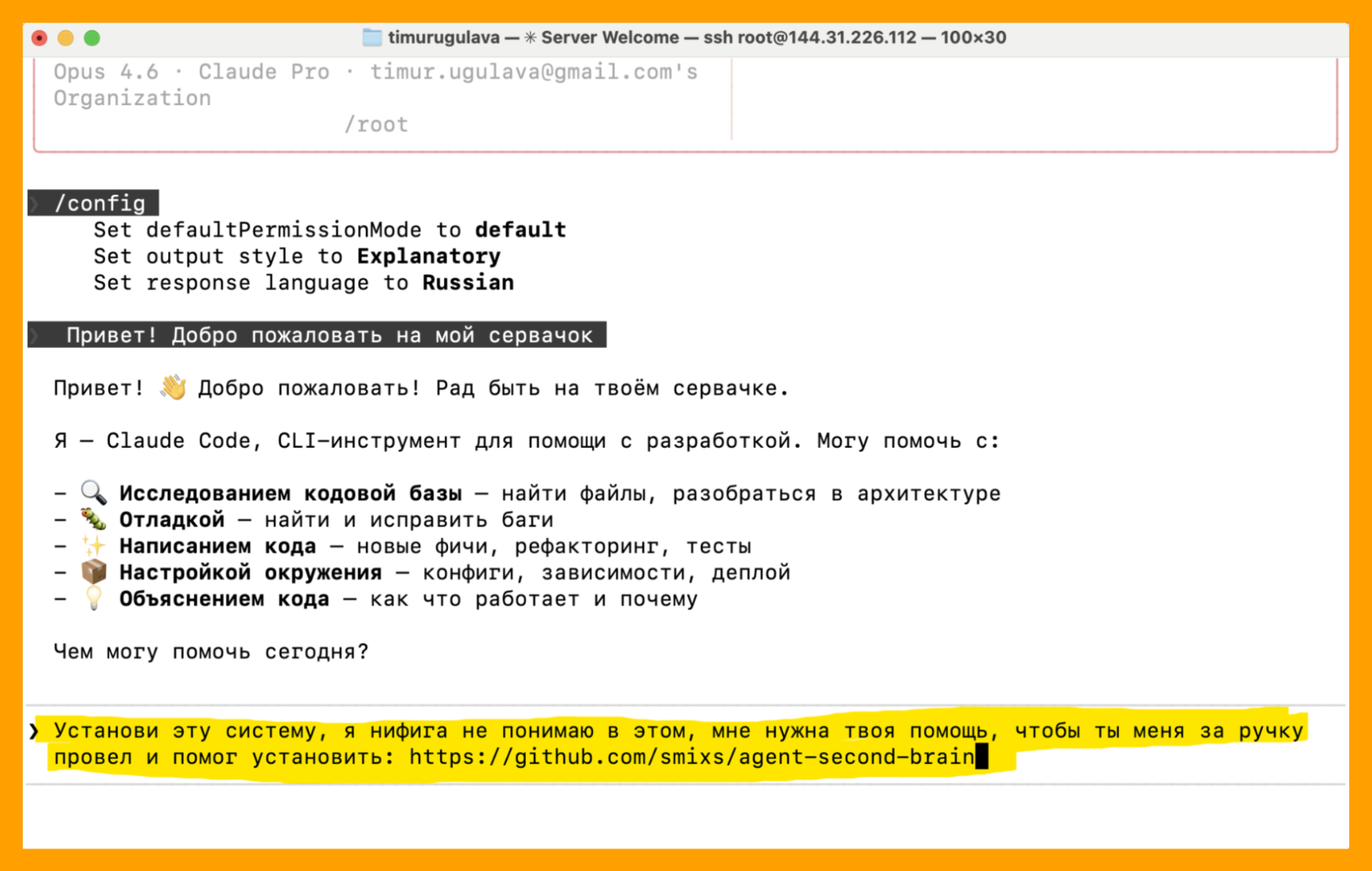The image size is (1372, 871).
Task: Click the highlighted Привет! Добро пожаловать message
Action: 328,335
